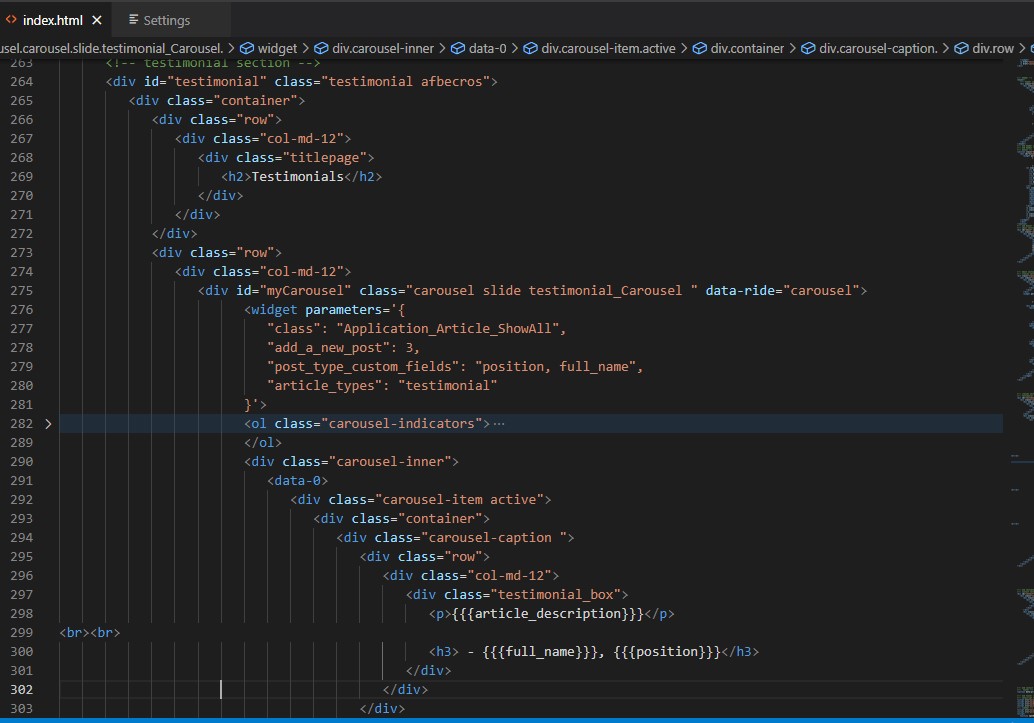
Task: Select line number 290 in the gutter
Action: coord(22,462)
